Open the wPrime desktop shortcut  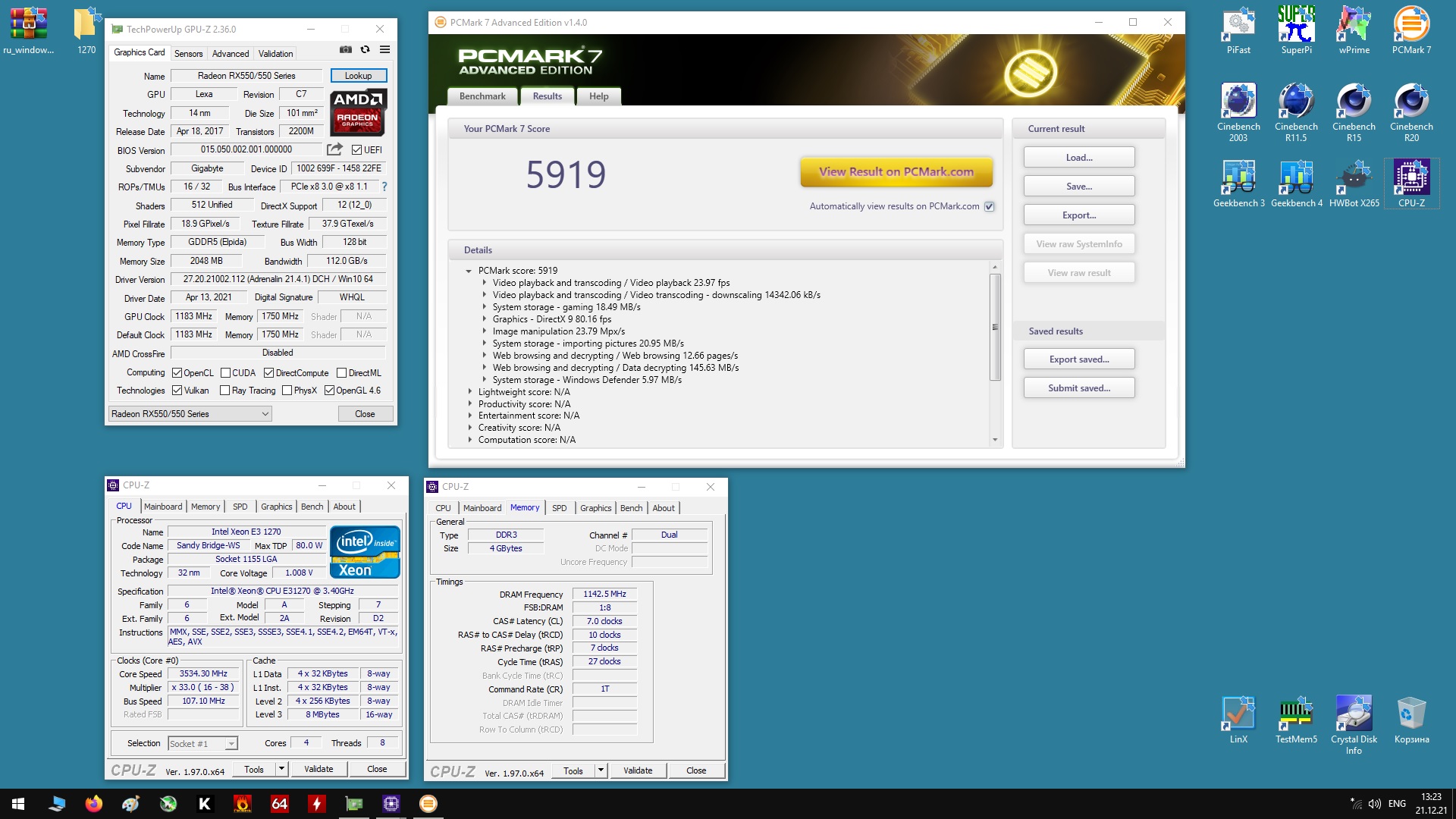pos(1354,30)
